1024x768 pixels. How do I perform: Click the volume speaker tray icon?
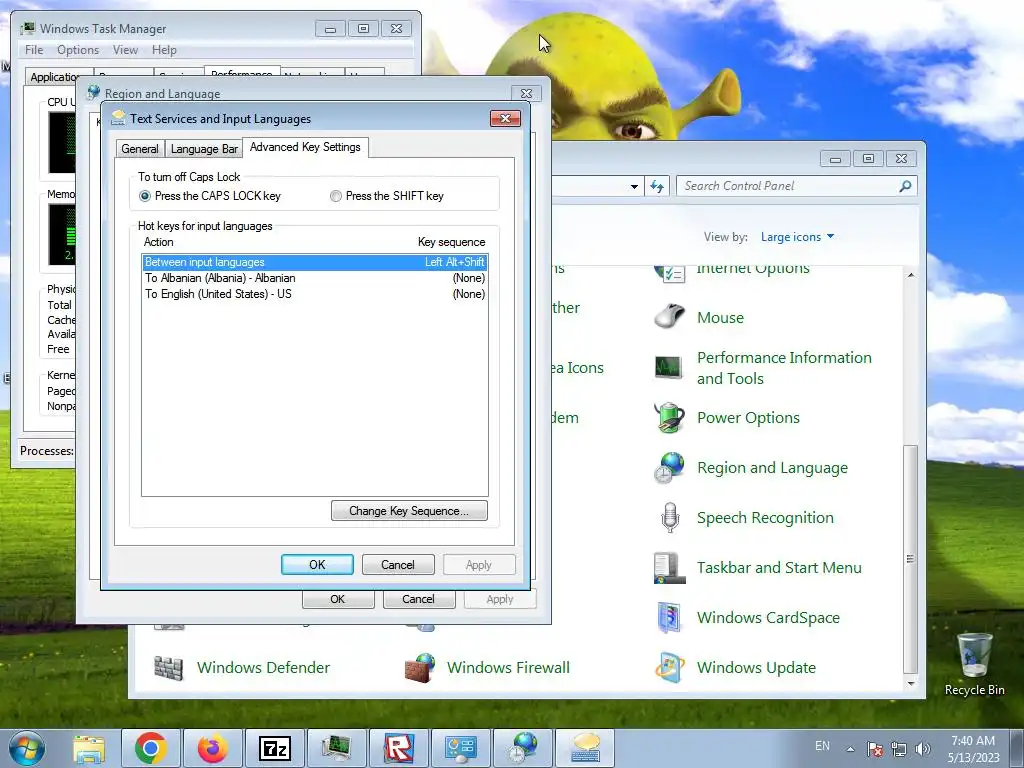pos(923,749)
